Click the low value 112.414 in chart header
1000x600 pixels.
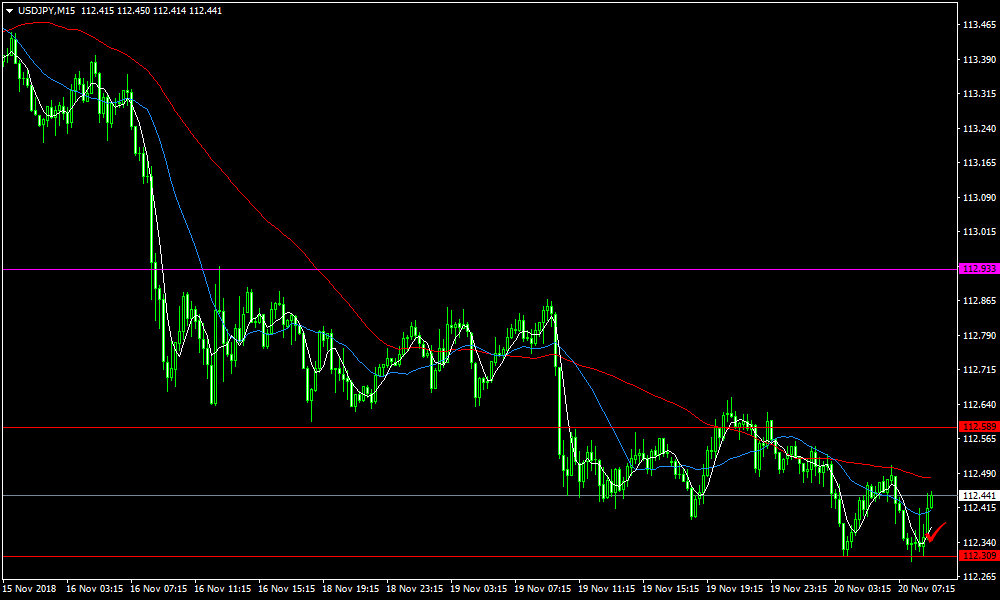click(x=170, y=11)
